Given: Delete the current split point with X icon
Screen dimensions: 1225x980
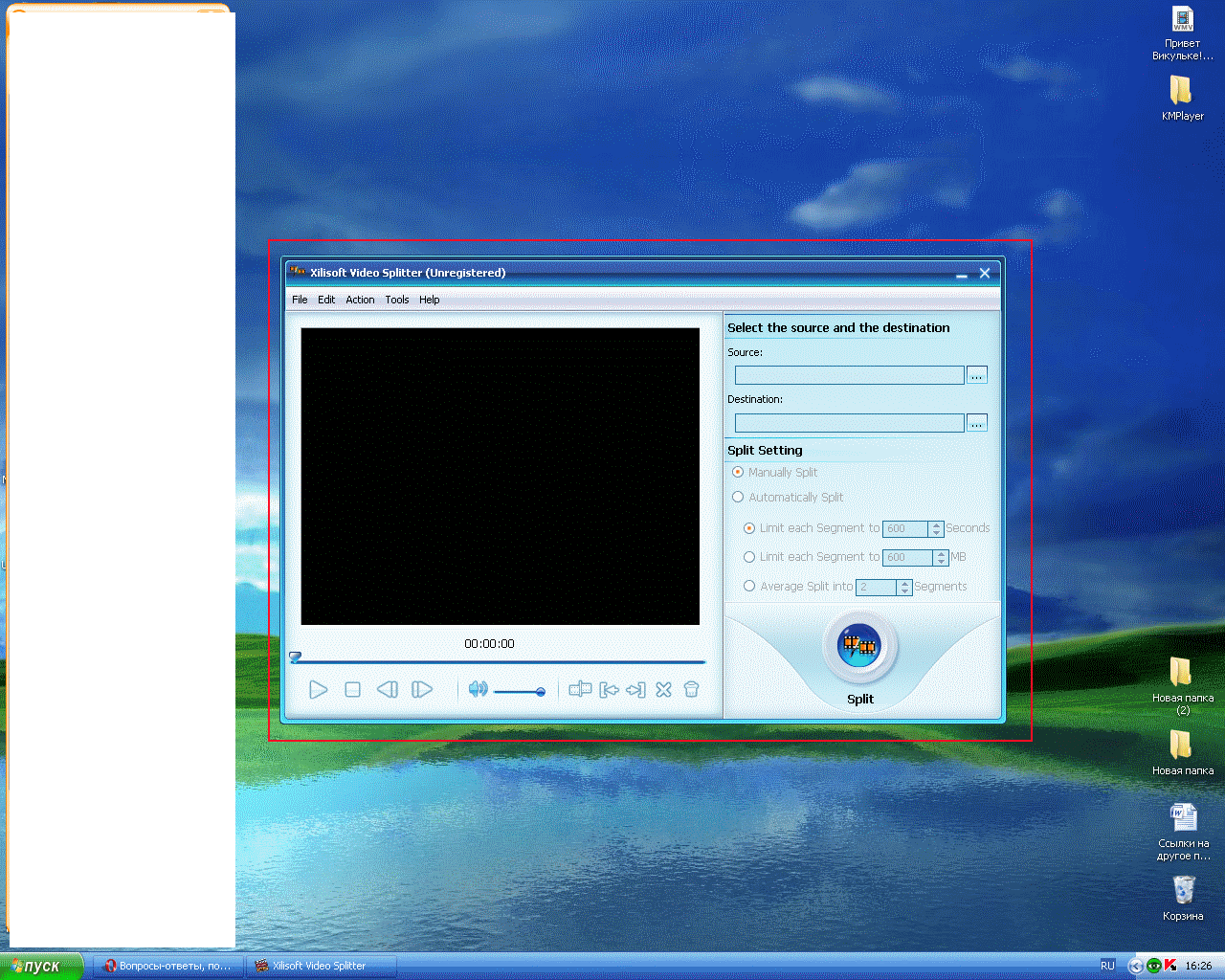Looking at the screenshot, I should pos(663,689).
